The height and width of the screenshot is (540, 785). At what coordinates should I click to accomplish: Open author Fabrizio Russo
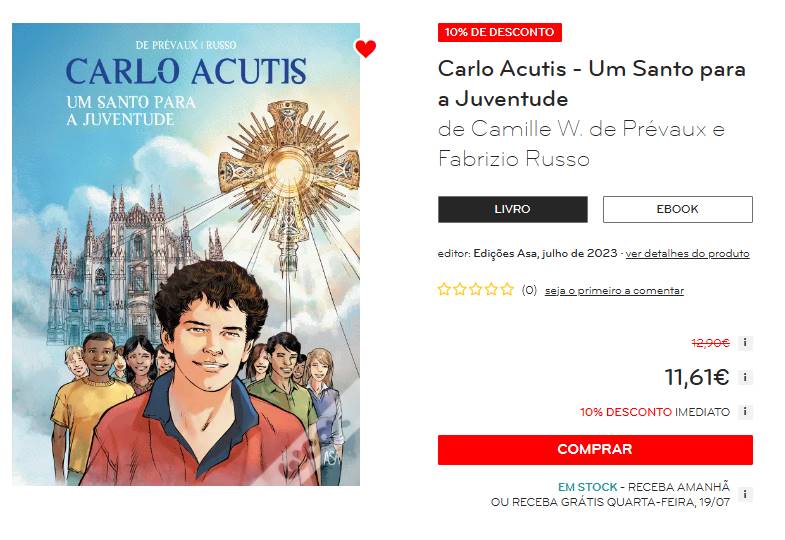(514, 159)
